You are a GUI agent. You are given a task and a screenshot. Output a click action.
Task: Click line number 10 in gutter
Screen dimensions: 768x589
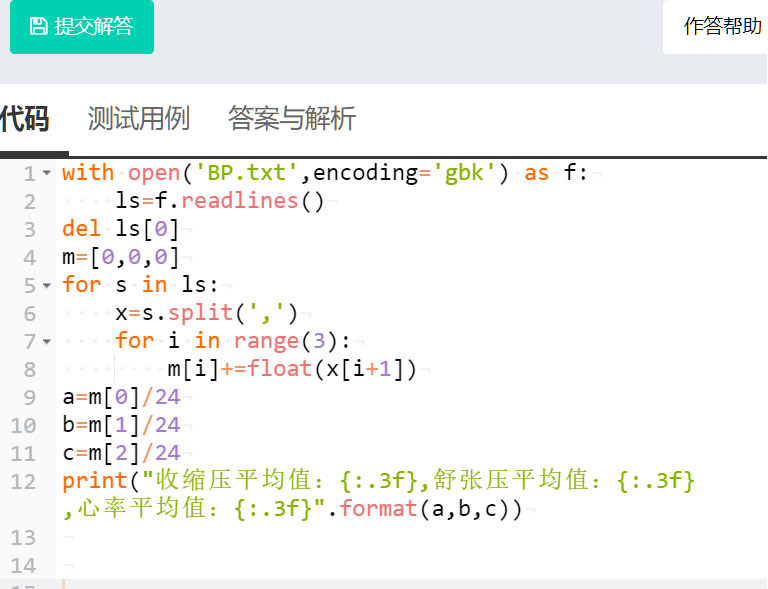24,426
